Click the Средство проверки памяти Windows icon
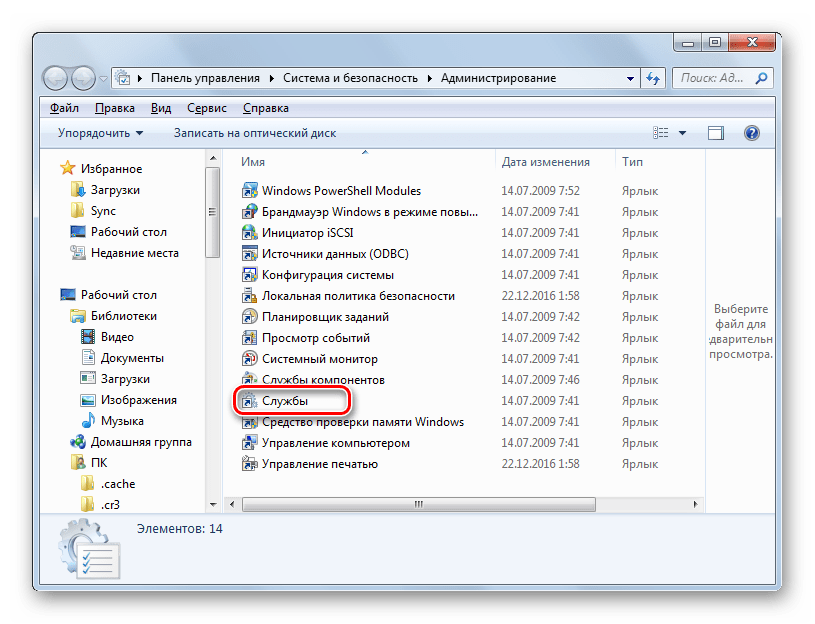Image resolution: width=815 pixels, height=624 pixels. pos(249,422)
